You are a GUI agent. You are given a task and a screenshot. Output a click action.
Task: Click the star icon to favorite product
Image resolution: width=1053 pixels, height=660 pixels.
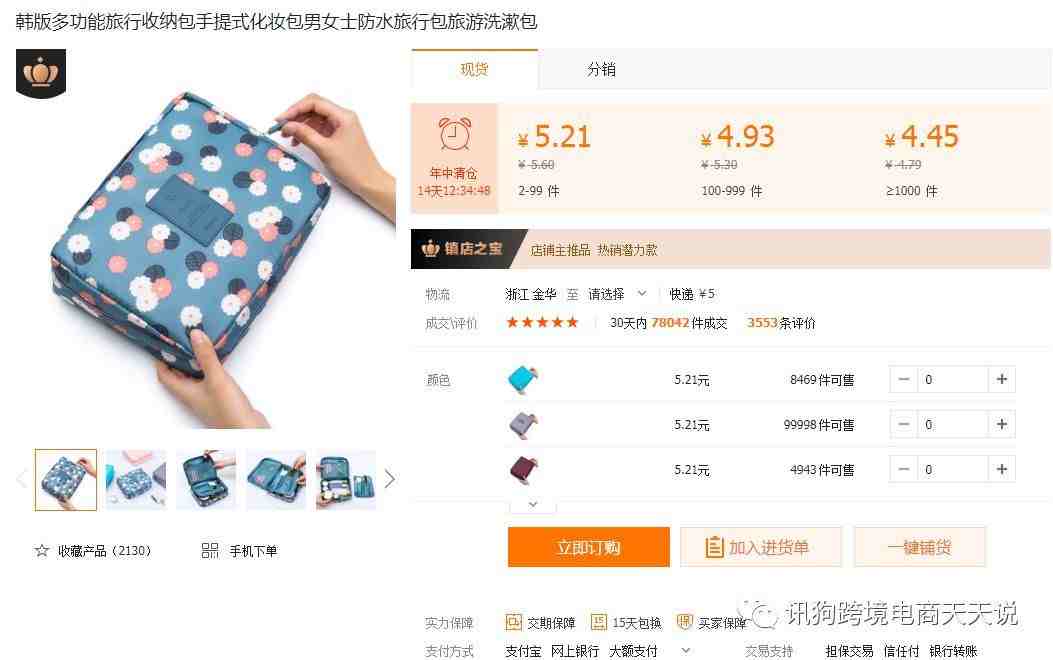click(x=42, y=551)
